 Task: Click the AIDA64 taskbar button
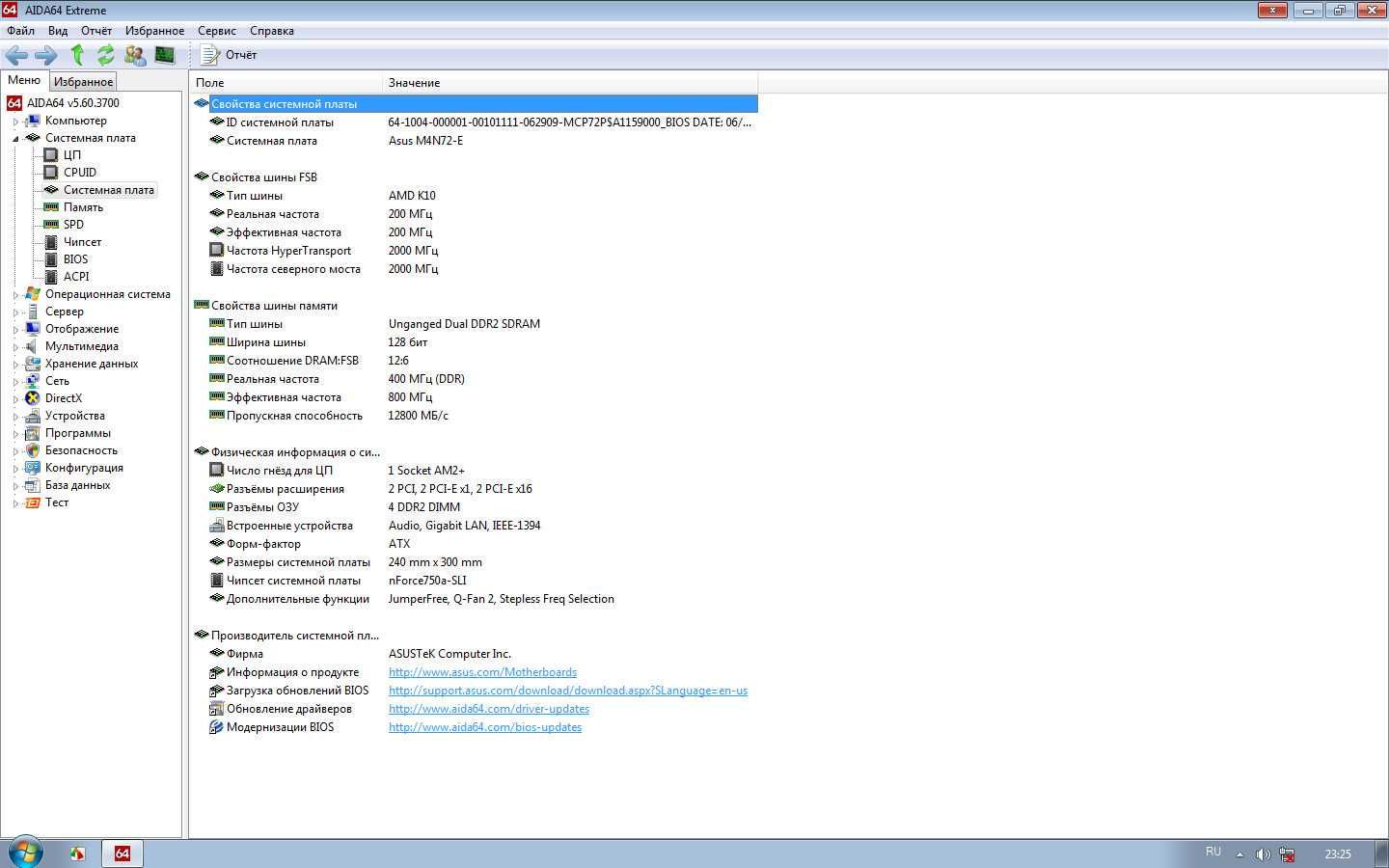pos(123,854)
